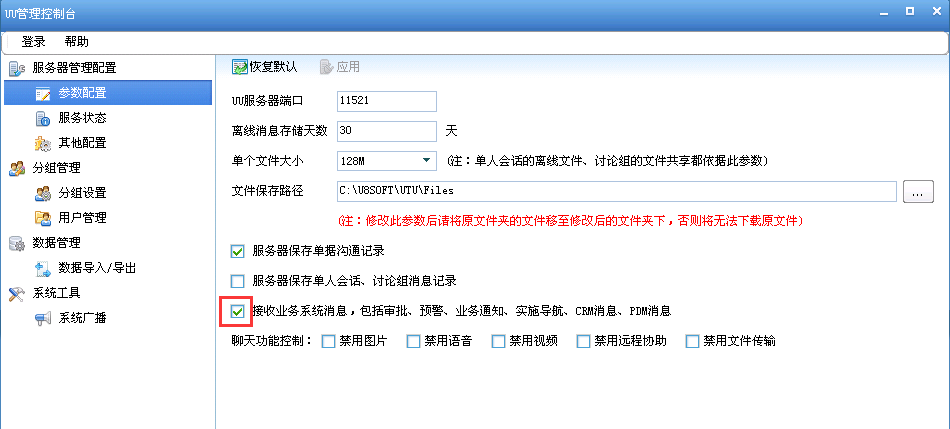The image size is (950, 429).
Task: Open the 登录 menu
Action: click(33, 42)
